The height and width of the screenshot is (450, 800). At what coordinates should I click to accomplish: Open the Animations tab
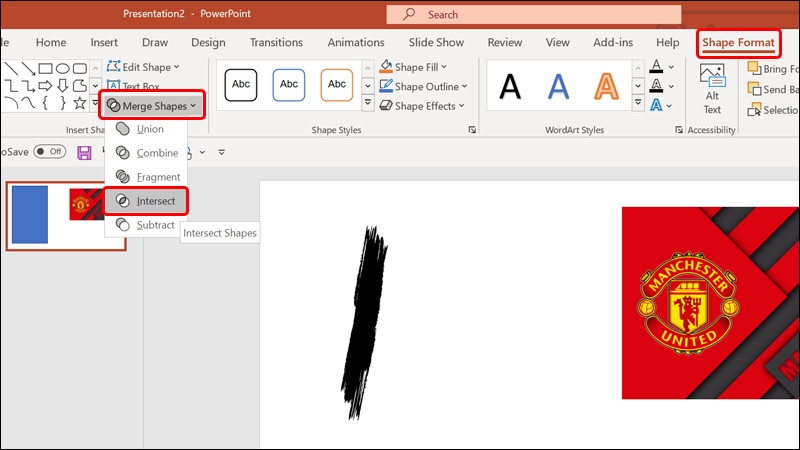coord(356,42)
